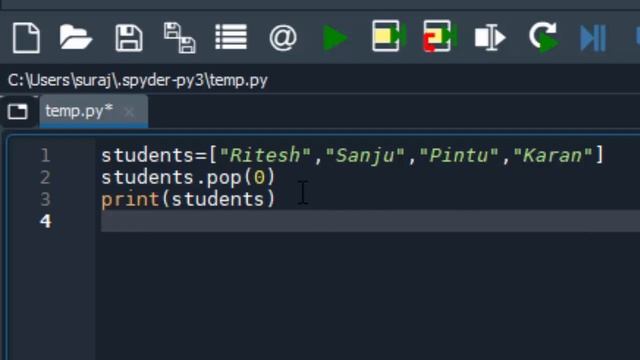
Task: Open the browse tabs icon beside temp.py
Action: pos(18,111)
